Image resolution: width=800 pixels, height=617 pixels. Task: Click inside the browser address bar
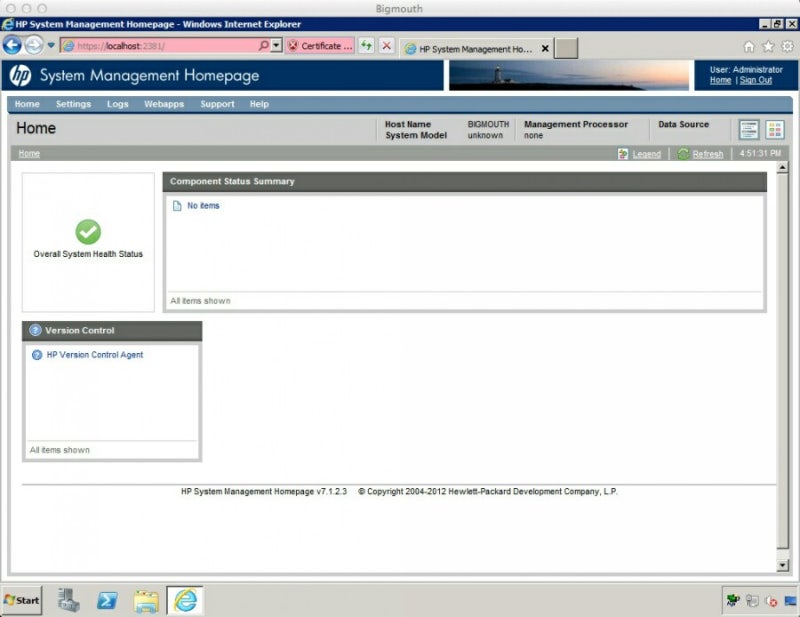coord(160,46)
